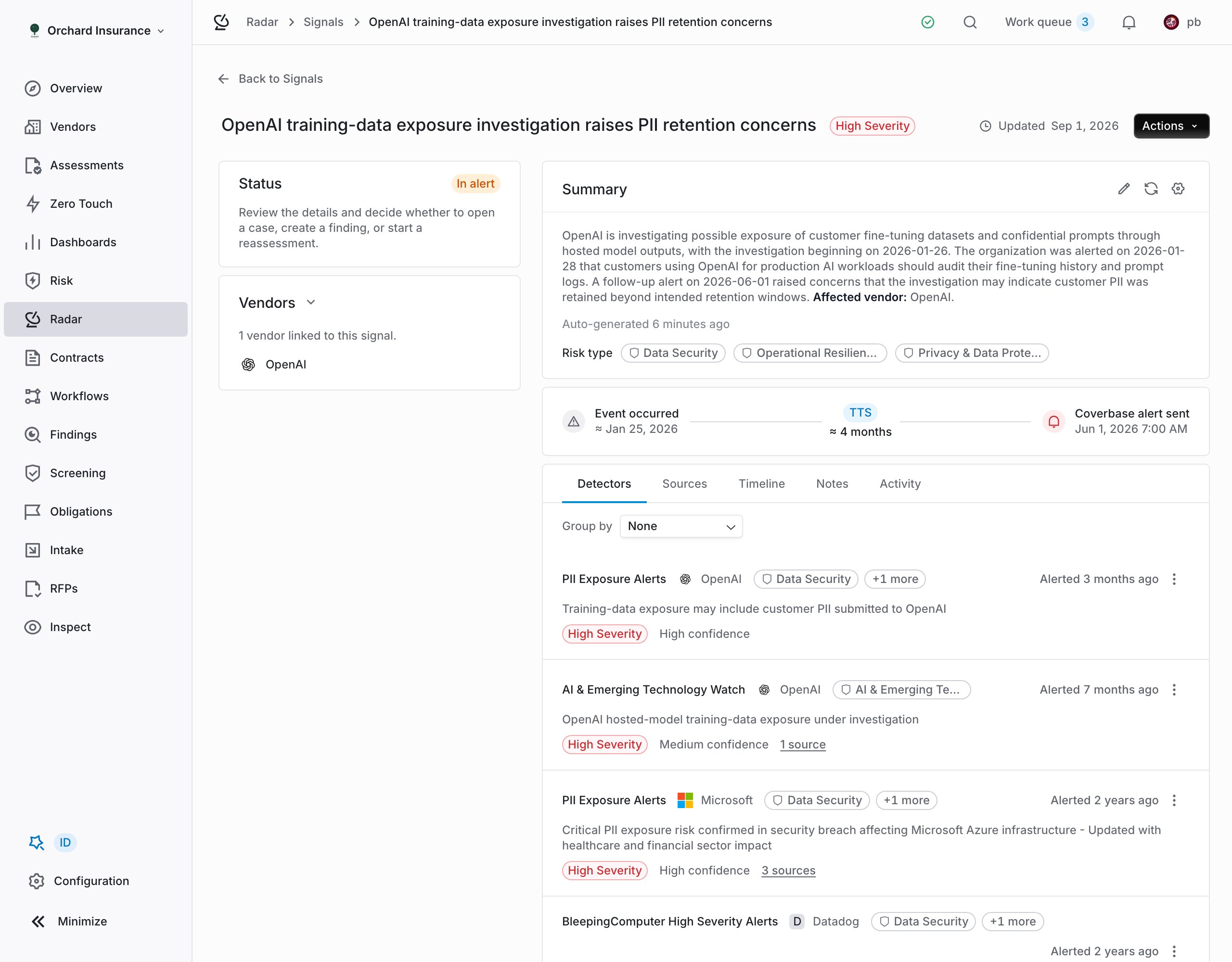Click the Inspect eye icon
The height and width of the screenshot is (962, 1232).
point(33,627)
